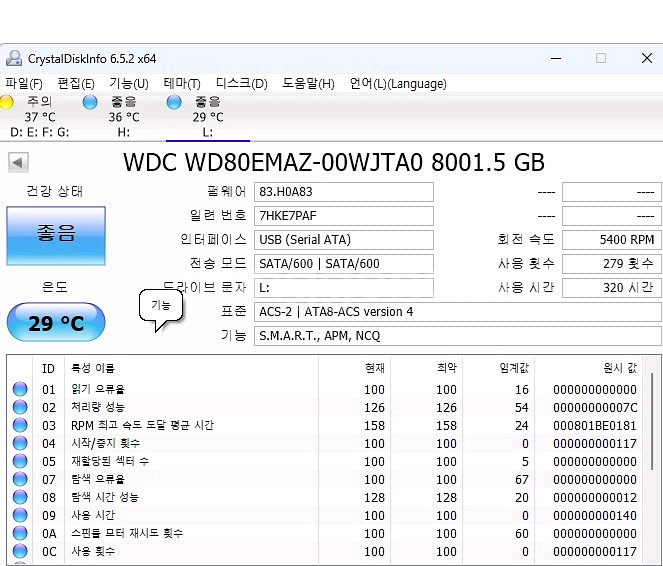The height and width of the screenshot is (566, 663).
Task: Click the interface field USB (Serial ATA)
Action: (344, 240)
